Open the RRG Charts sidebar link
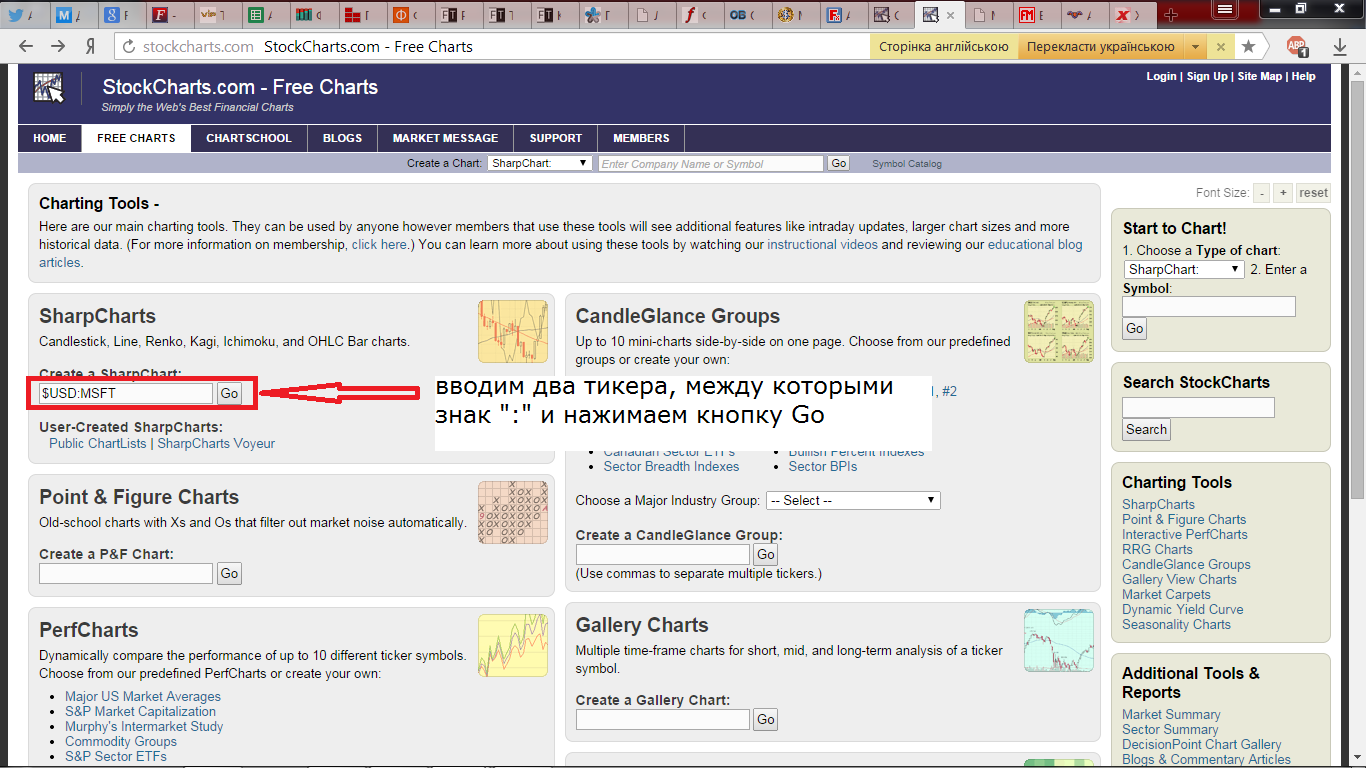This screenshot has width=1366, height=768. coord(1157,549)
